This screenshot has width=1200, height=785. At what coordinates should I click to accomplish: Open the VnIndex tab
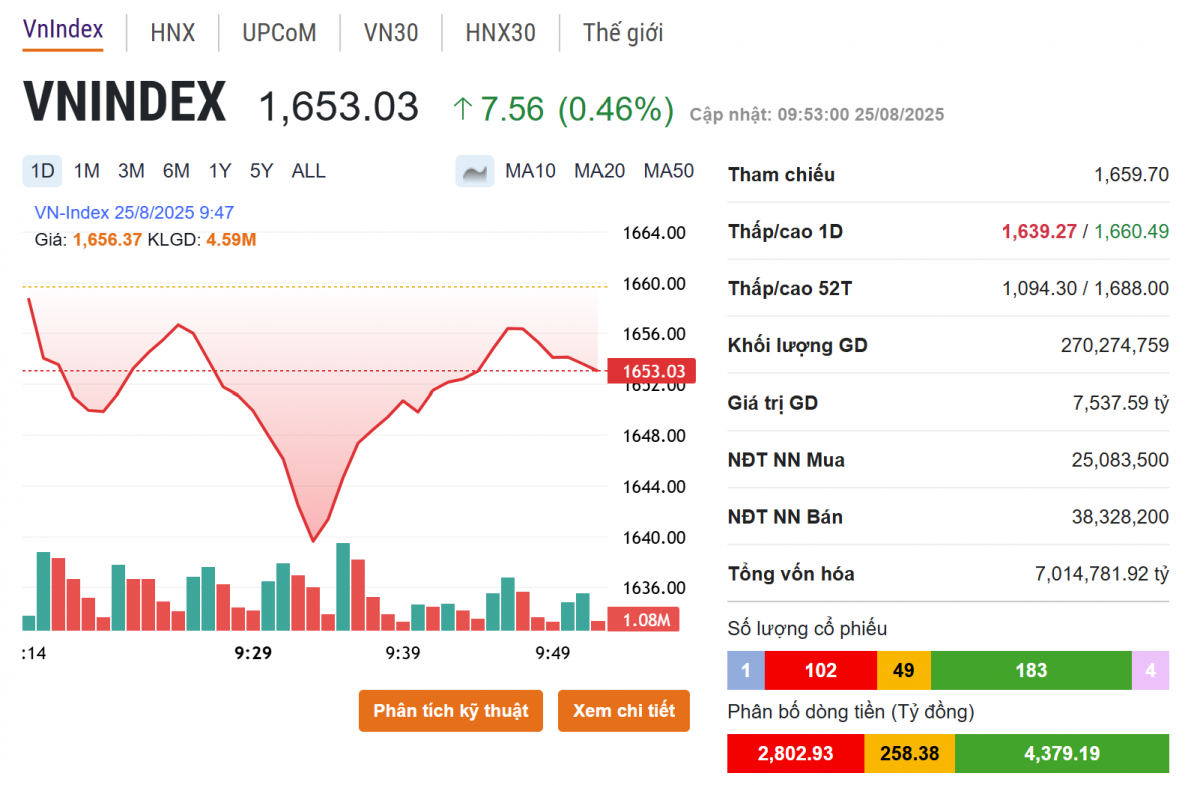click(x=63, y=30)
